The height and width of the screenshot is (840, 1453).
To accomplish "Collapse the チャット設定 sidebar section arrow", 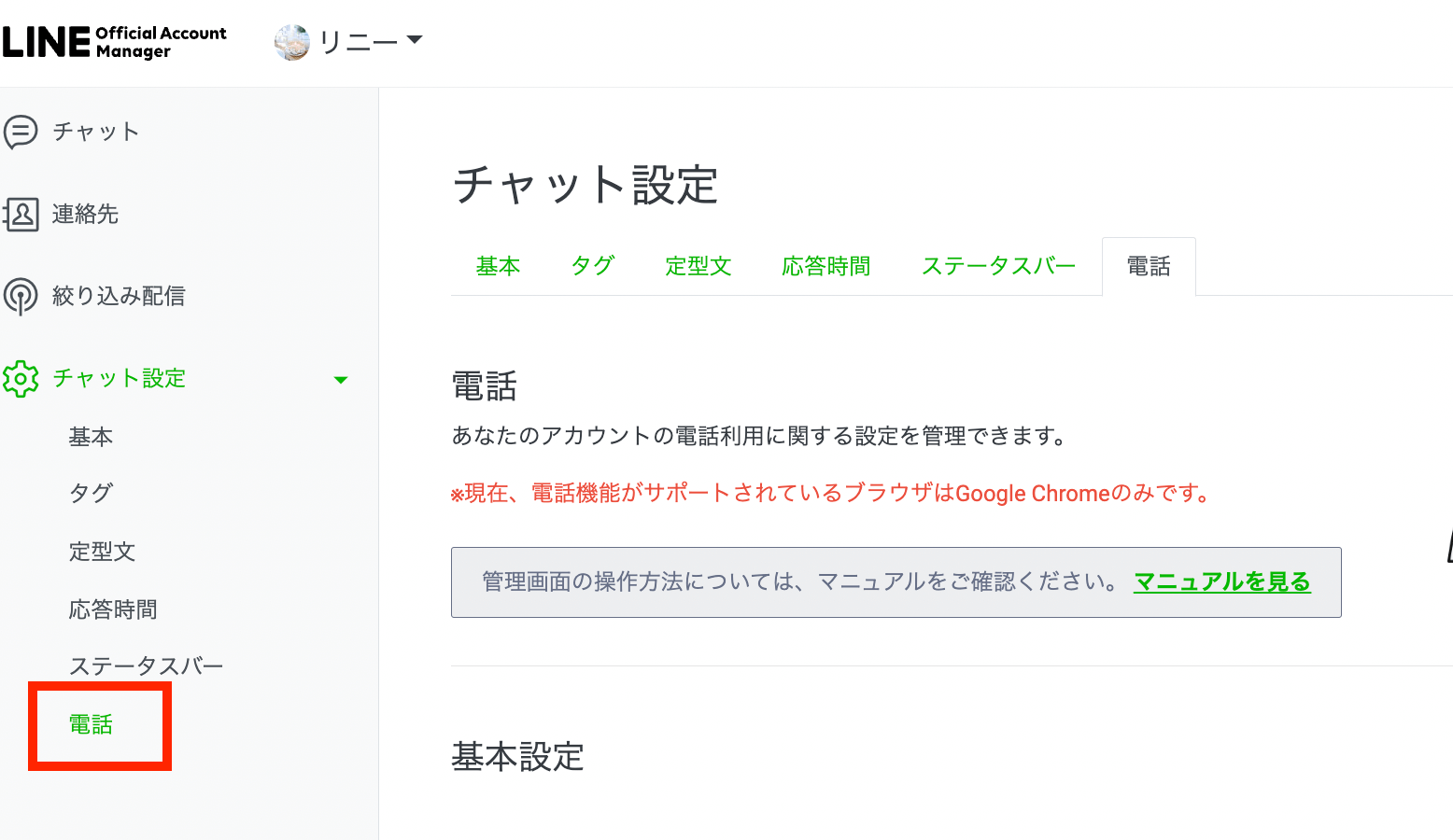I will [x=341, y=380].
